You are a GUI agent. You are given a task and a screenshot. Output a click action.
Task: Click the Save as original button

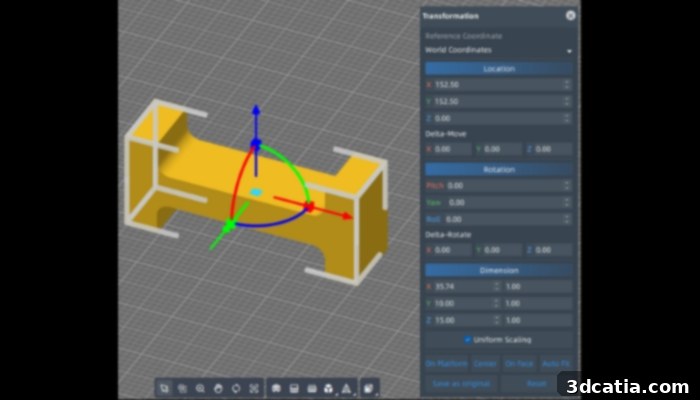click(x=461, y=383)
